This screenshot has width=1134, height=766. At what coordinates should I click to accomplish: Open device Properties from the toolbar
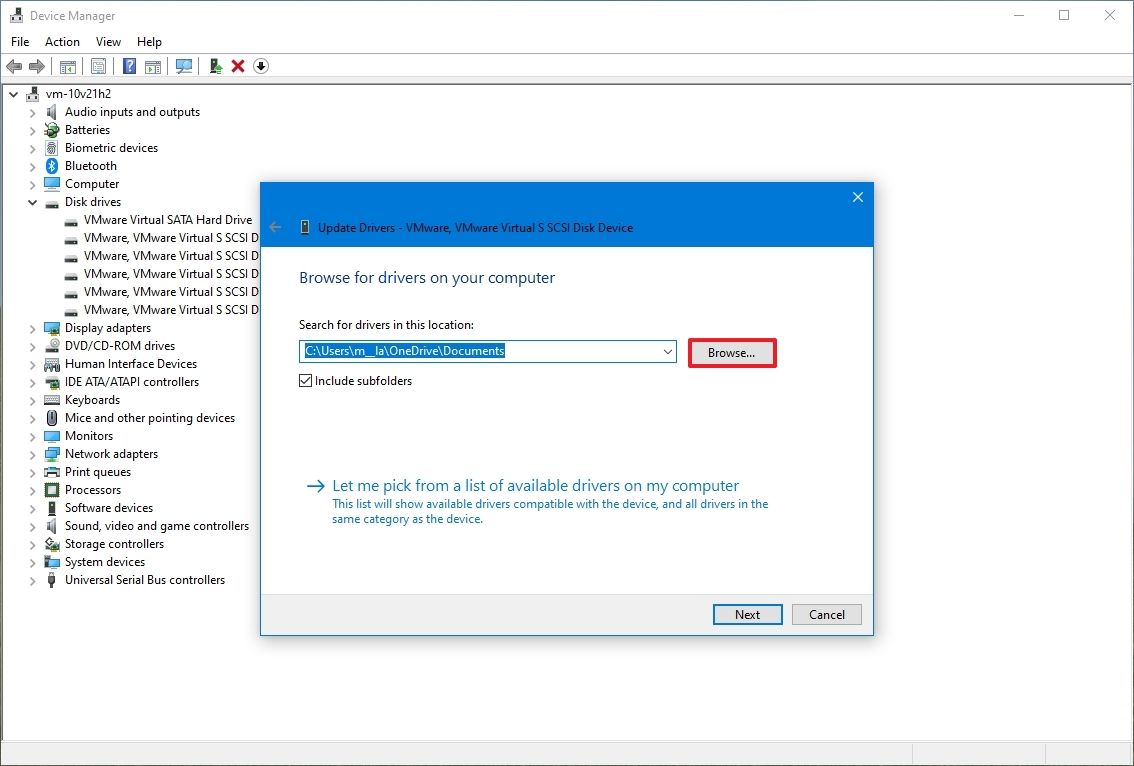click(x=98, y=66)
